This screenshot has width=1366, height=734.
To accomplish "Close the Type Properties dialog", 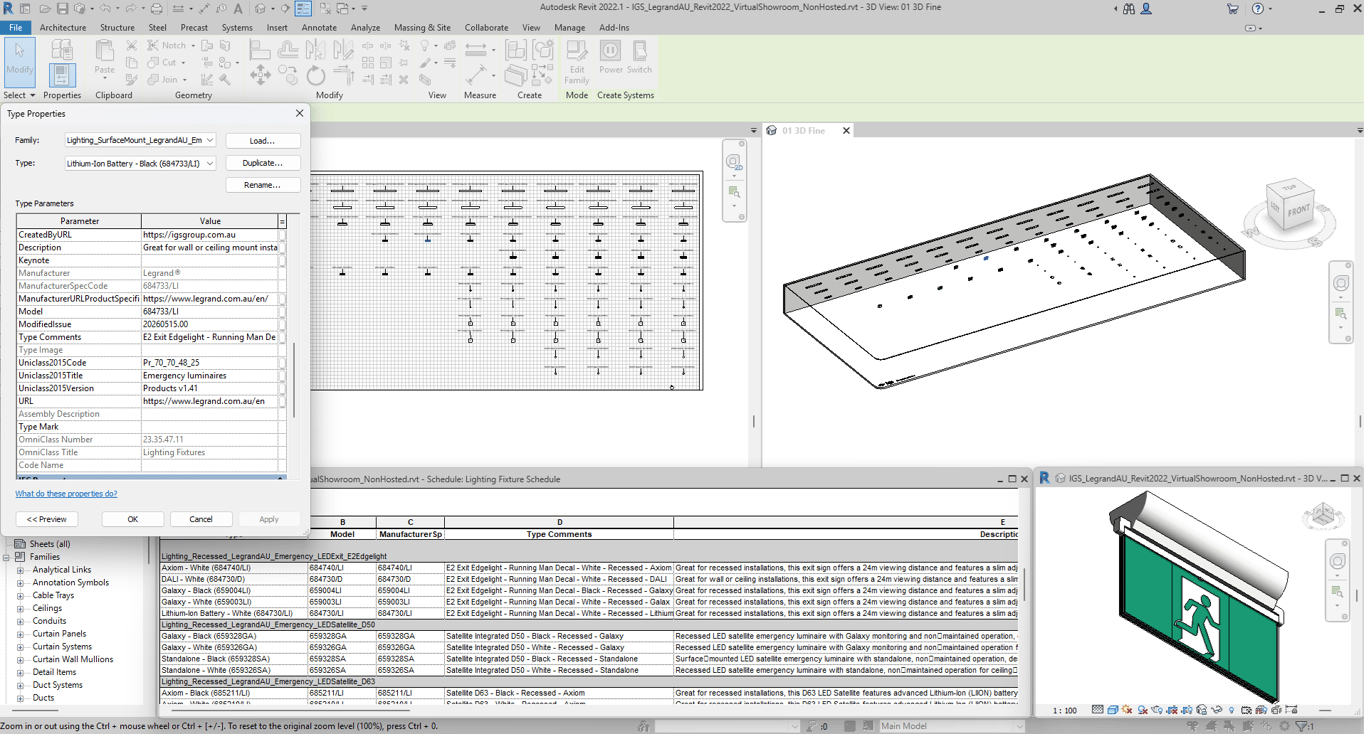I will pos(299,114).
